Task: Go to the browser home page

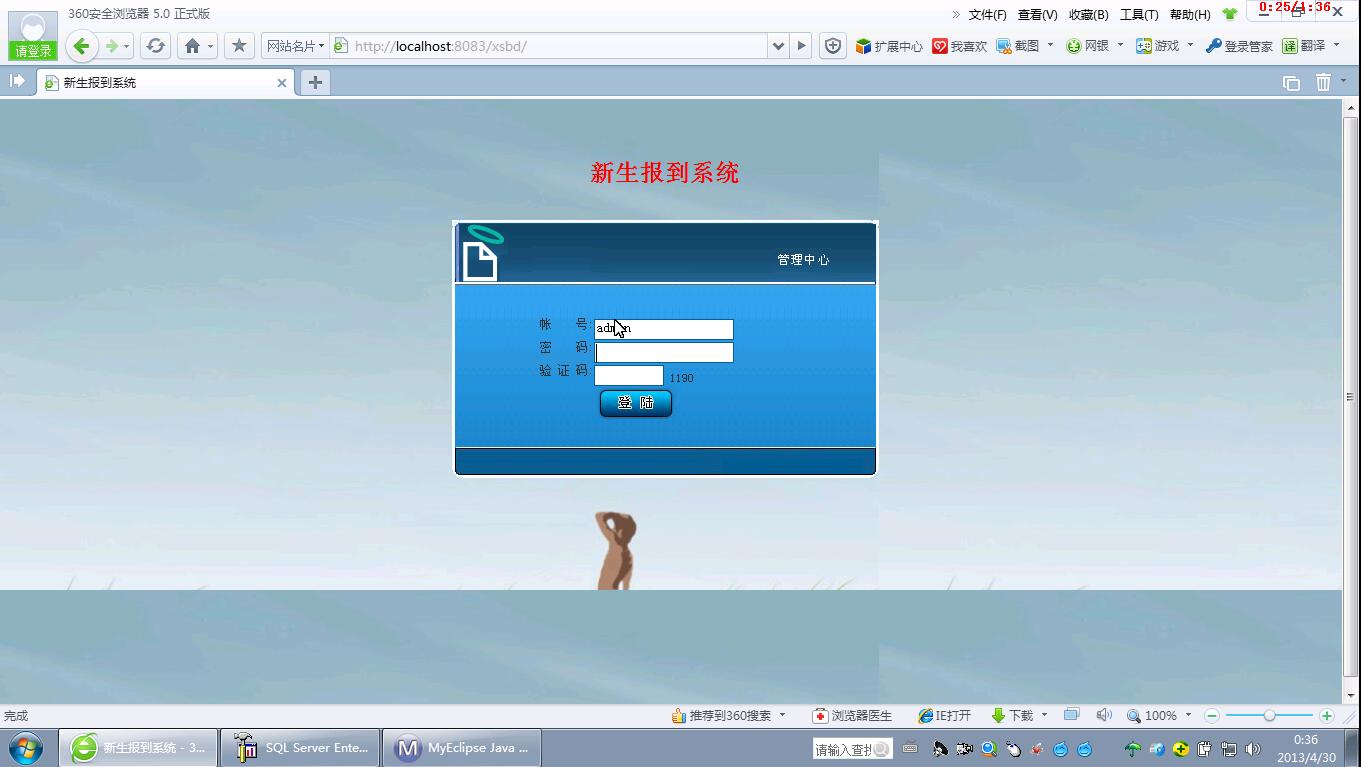Action: (x=192, y=46)
